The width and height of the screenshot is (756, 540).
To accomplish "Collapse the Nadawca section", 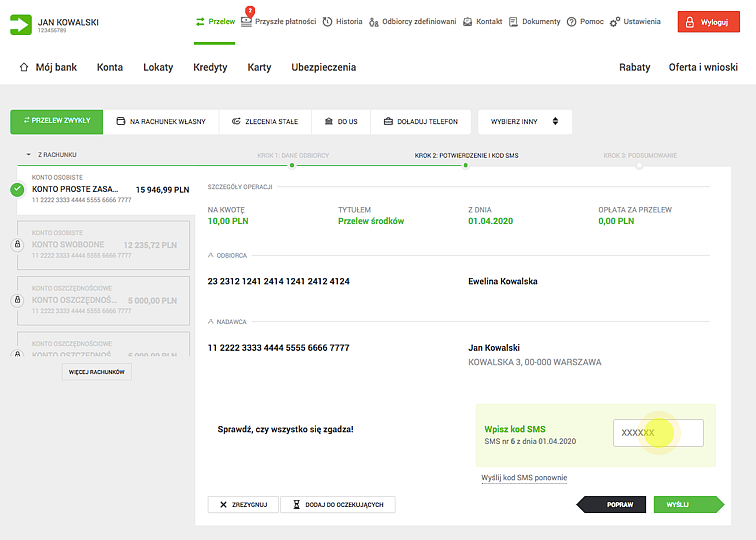I will (211, 322).
